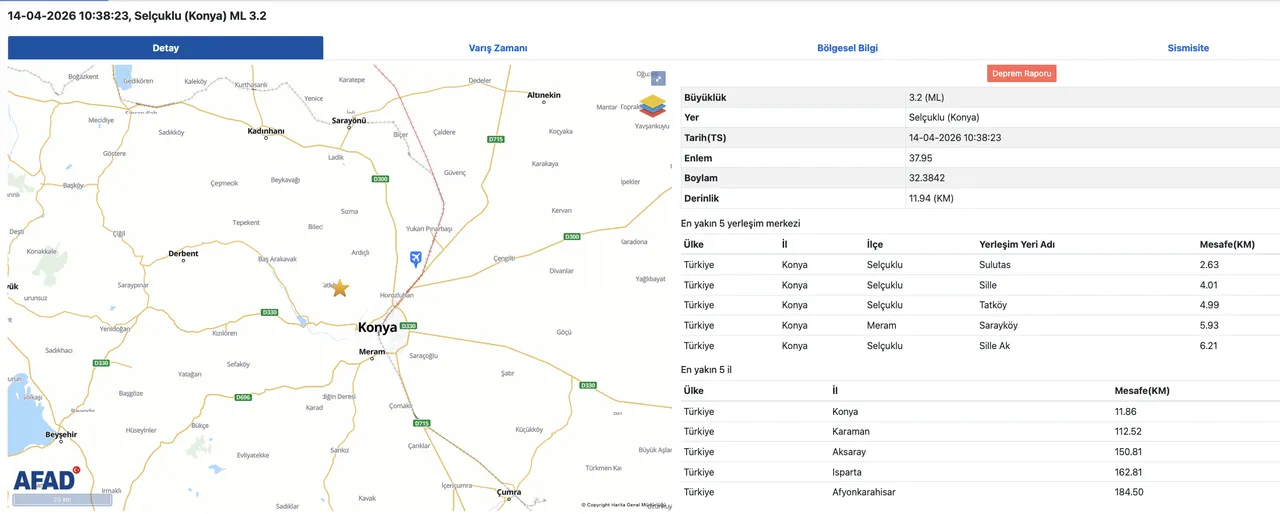This screenshot has height=514, width=1280.
Task: Click the Konya city label on map
Action: pyautogui.click(x=377, y=327)
